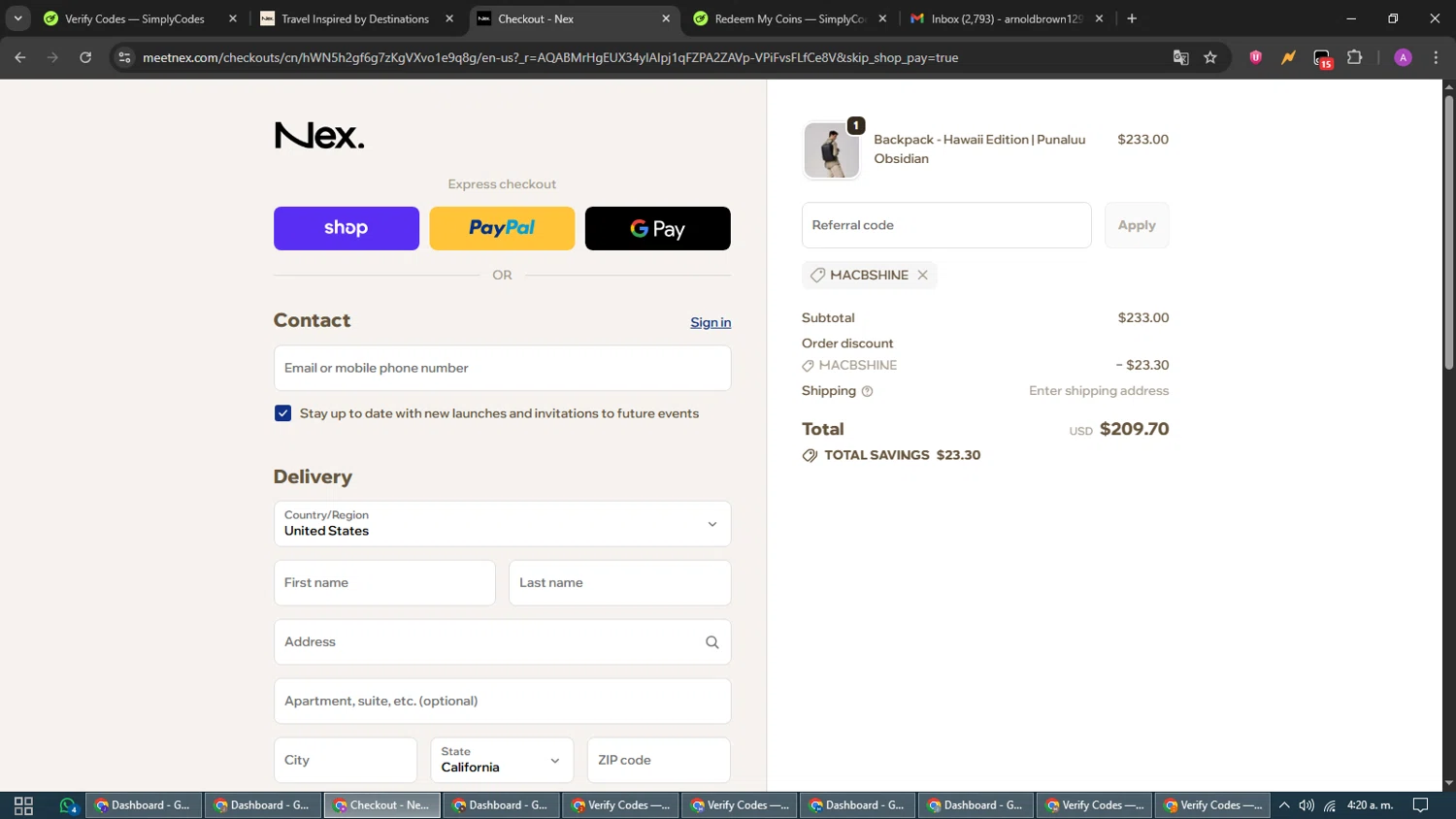The width and height of the screenshot is (1456, 819).
Task: Close the Checkout - Nex tab
Action: (x=666, y=18)
